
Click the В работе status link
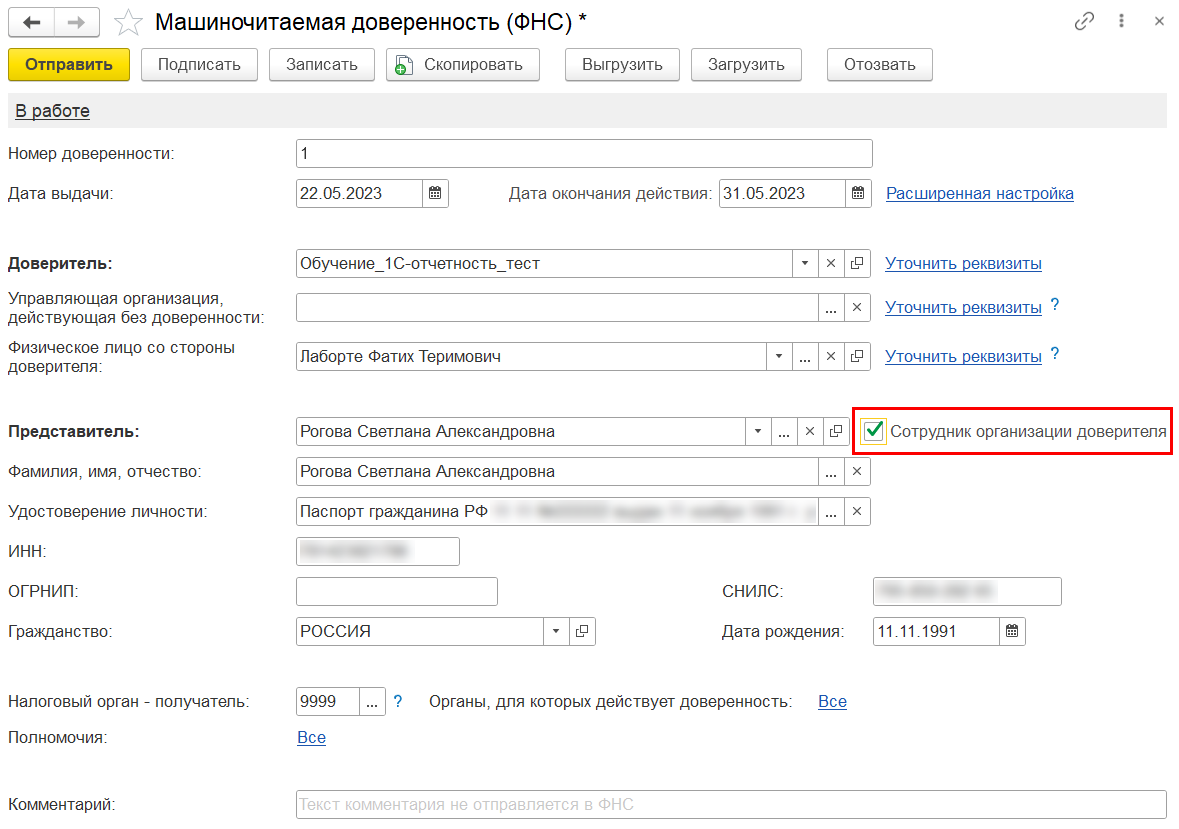(52, 111)
